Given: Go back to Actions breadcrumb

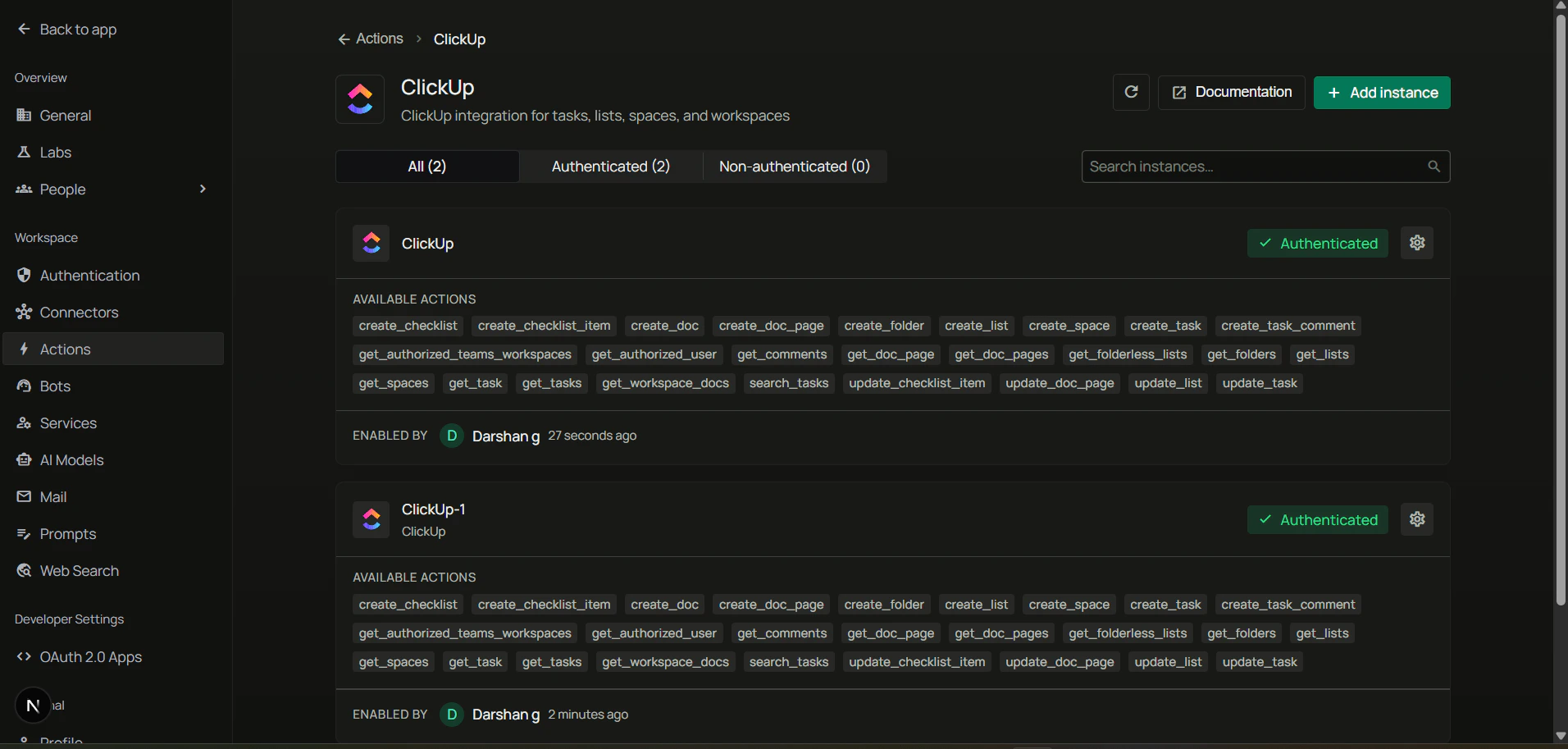Looking at the screenshot, I should tap(371, 39).
